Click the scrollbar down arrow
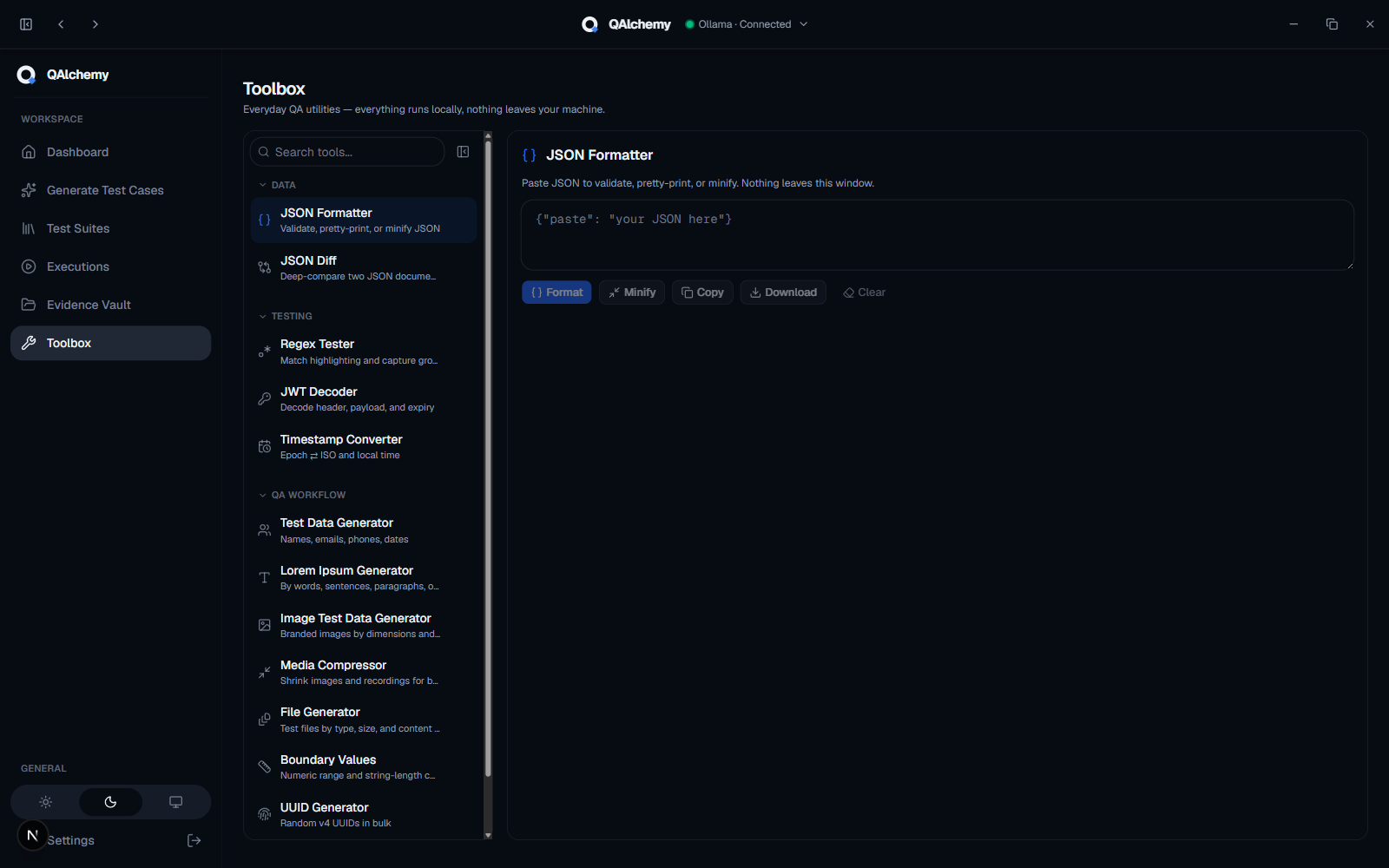The width and height of the screenshot is (1389, 868). click(x=488, y=835)
